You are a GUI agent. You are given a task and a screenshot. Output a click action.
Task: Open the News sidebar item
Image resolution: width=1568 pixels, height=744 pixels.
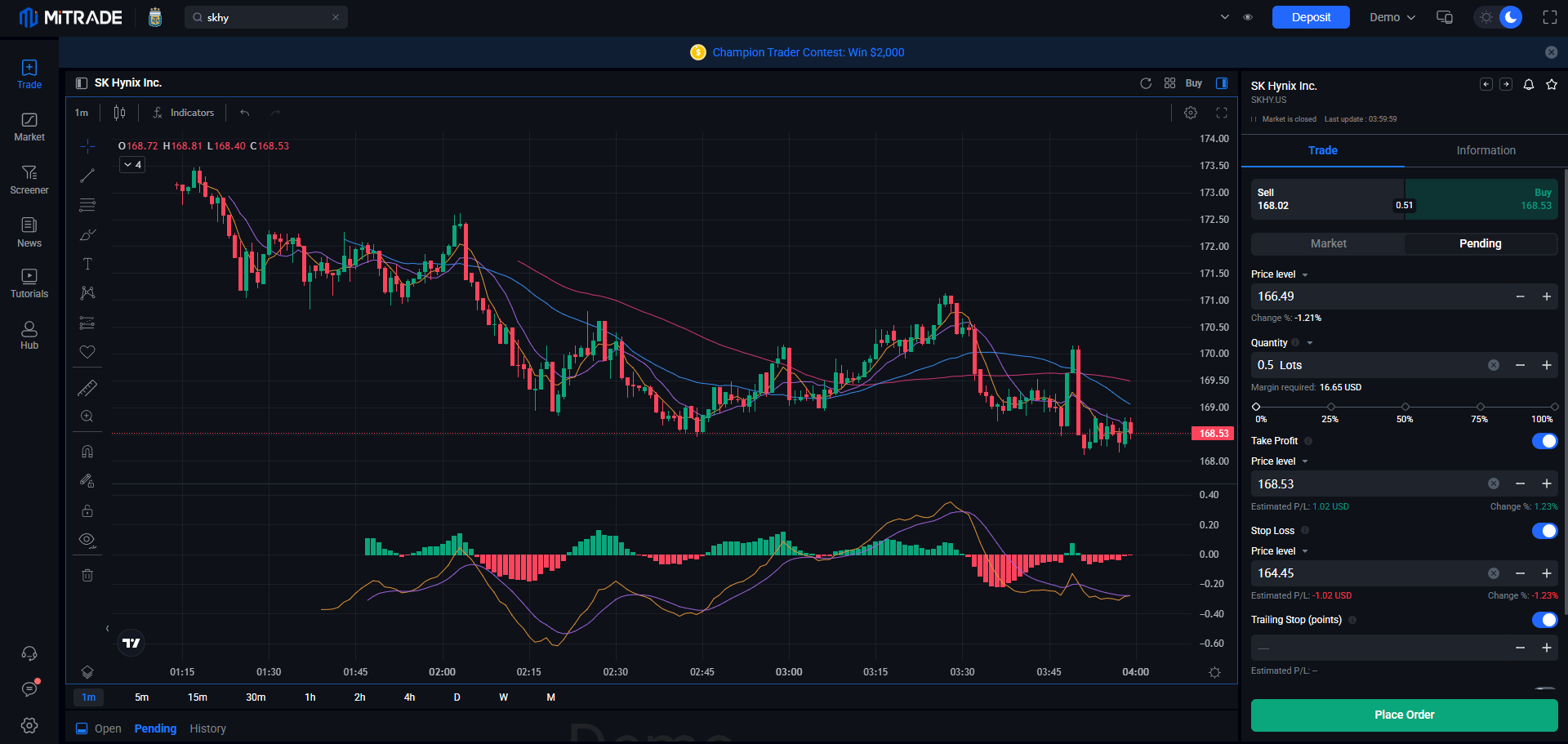click(x=29, y=233)
